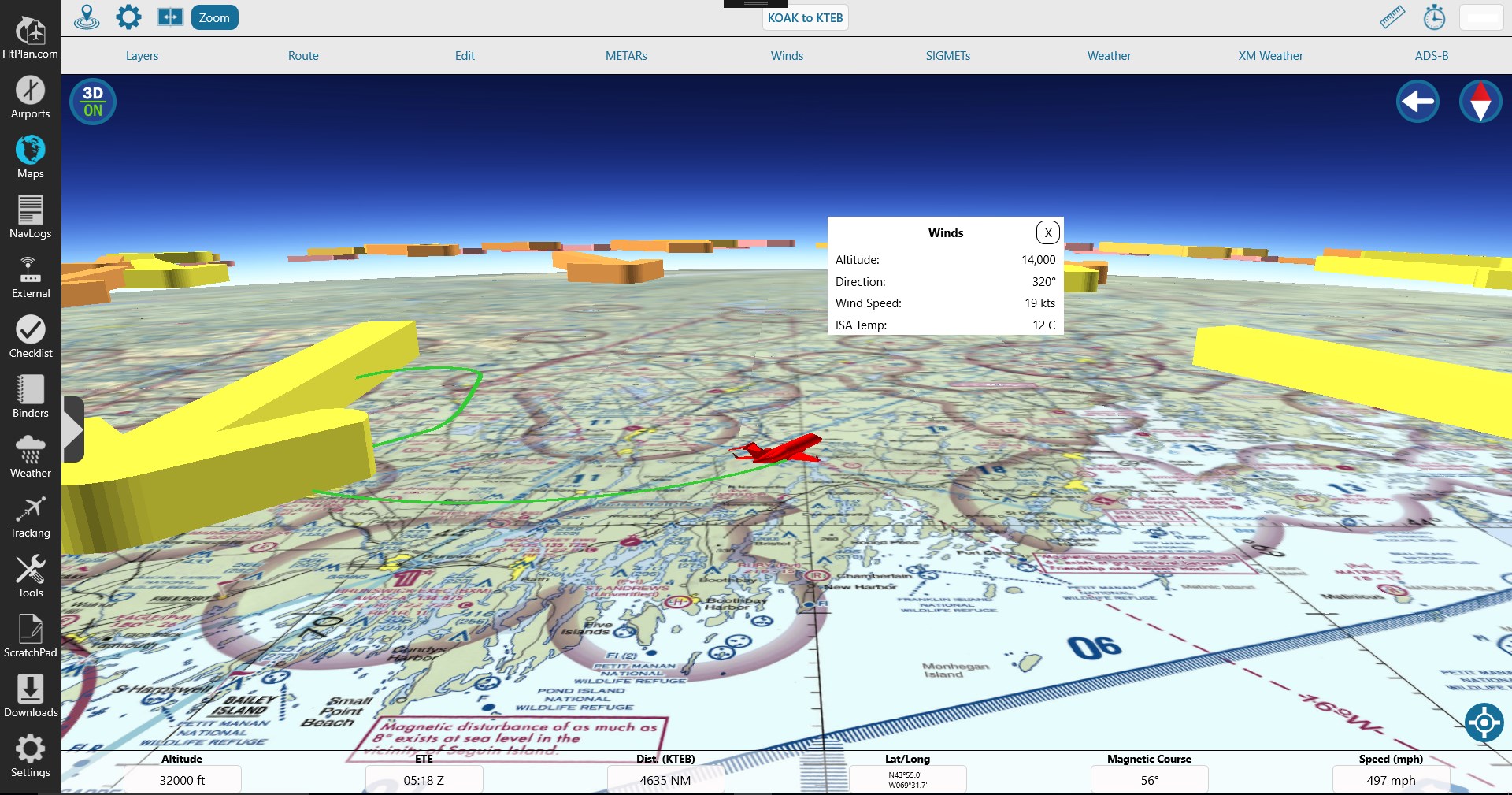The image size is (1512, 795).
Task: Click the location ping icon in the toolbar
Action: coord(87,17)
